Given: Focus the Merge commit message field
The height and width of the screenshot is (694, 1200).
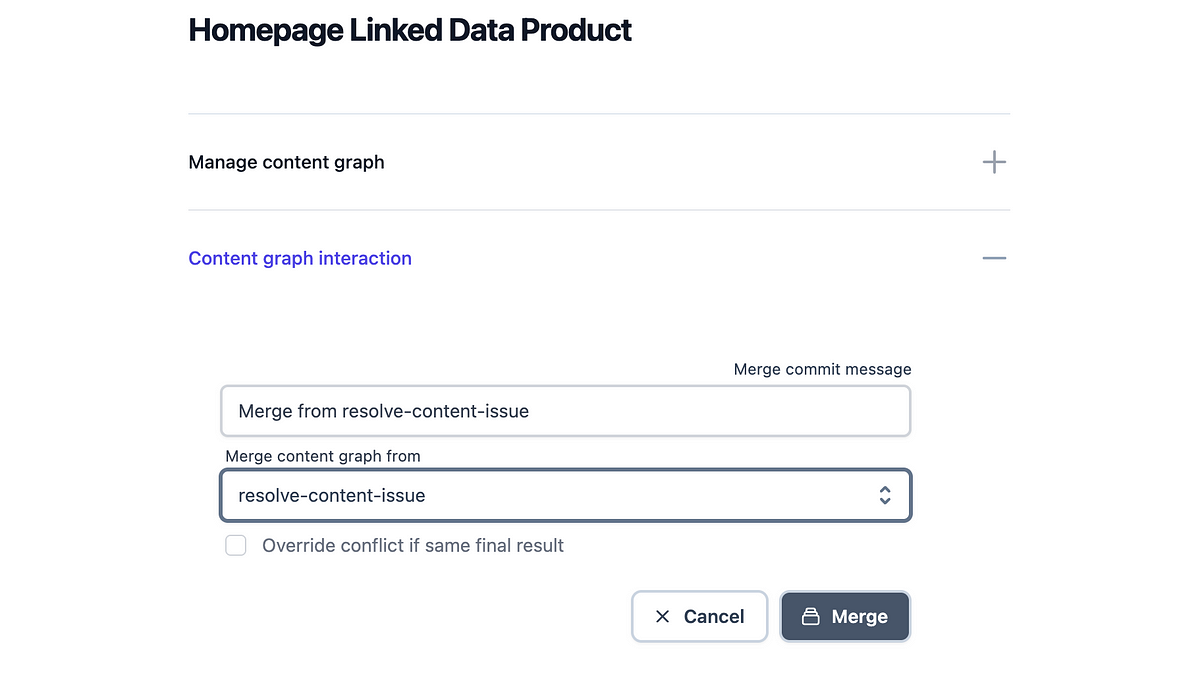Looking at the screenshot, I should [x=566, y=411].
